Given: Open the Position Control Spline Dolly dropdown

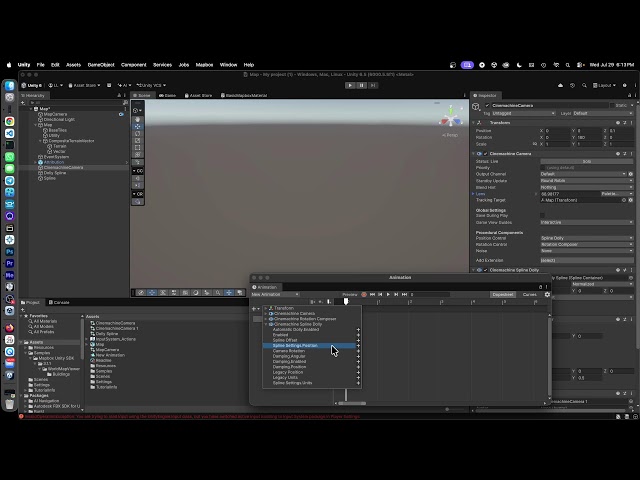Looking at the screenshot, I should coord(587,238).
